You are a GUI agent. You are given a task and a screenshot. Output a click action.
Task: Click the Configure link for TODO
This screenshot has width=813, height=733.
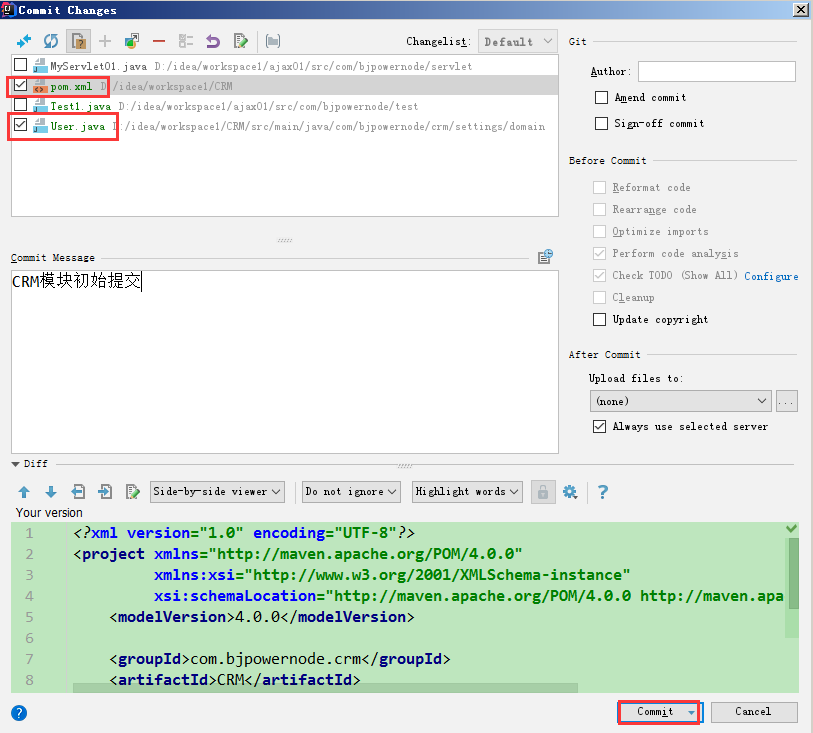coord(771,276)
